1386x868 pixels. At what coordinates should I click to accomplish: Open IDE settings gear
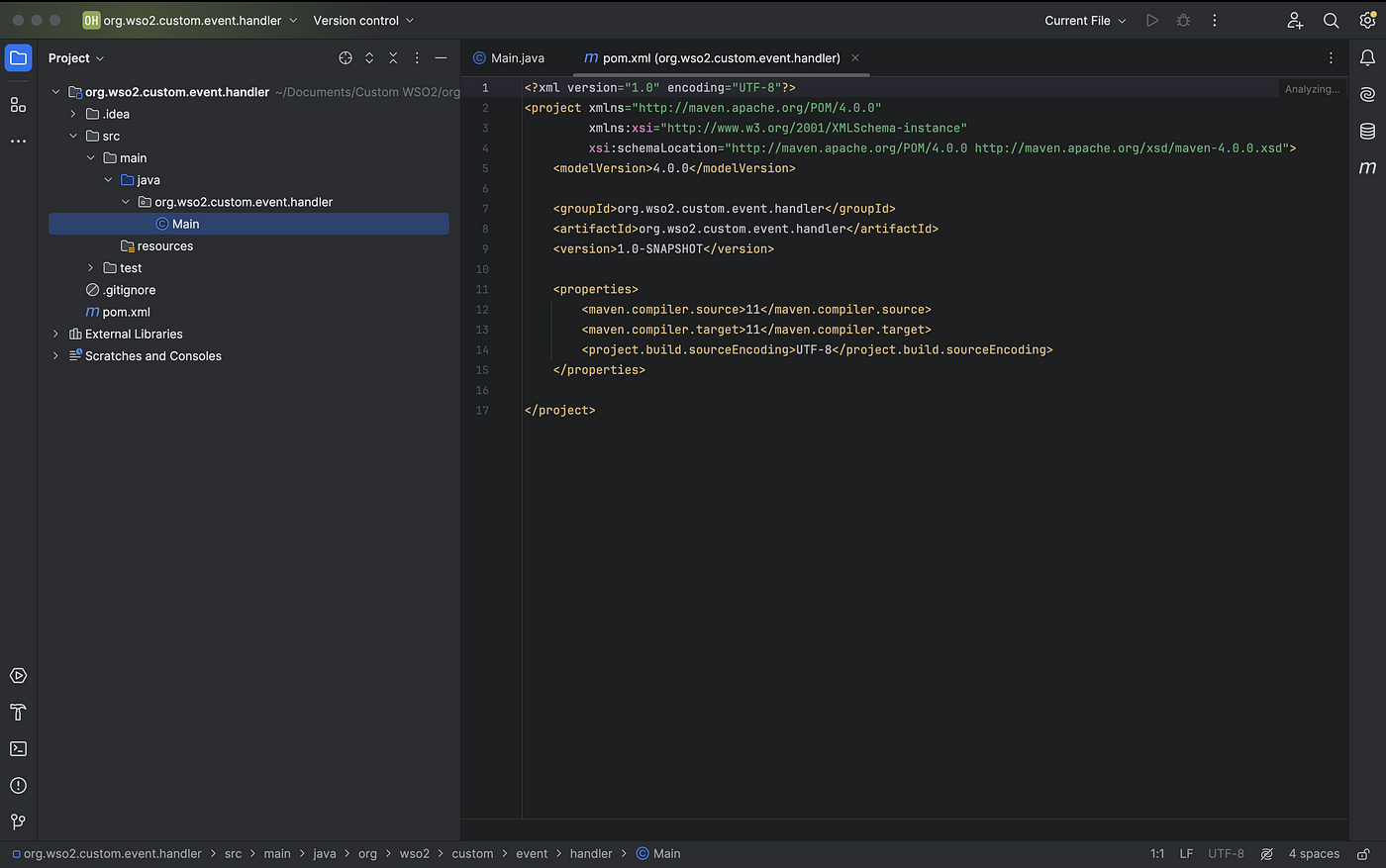[1367, 21]
